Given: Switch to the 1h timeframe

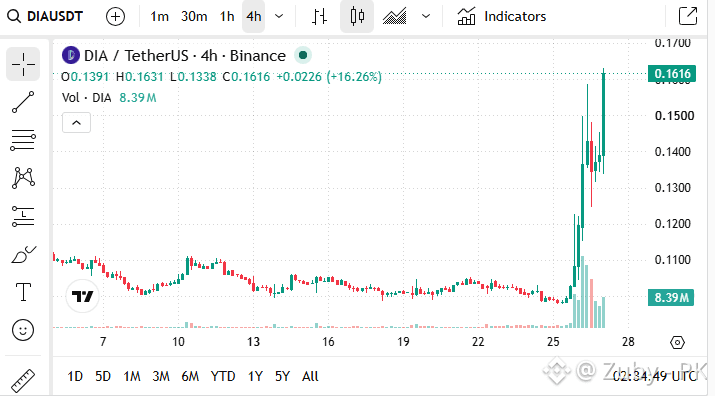Looking at the screenshot, I should tap(227, 16).
